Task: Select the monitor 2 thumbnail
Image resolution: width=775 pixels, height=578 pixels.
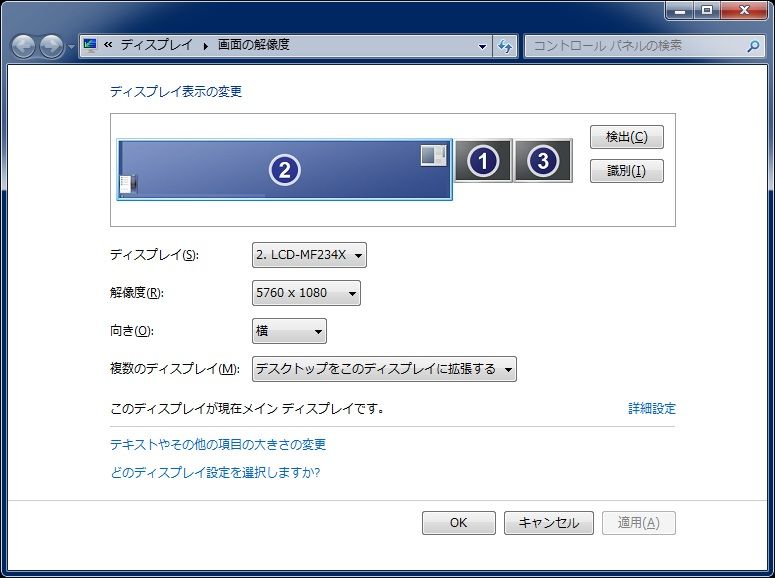Action: tap(285, 170)
